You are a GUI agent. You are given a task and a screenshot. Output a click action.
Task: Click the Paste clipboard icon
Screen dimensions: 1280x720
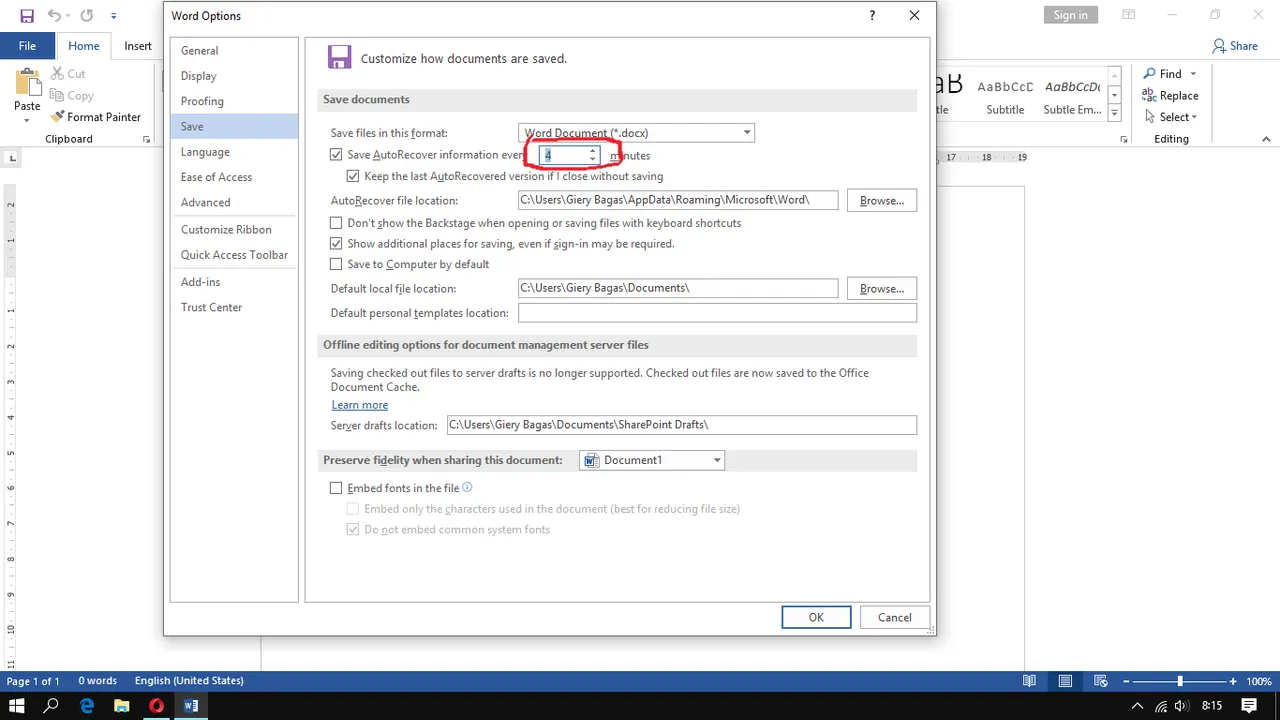(x=27, y=84)
